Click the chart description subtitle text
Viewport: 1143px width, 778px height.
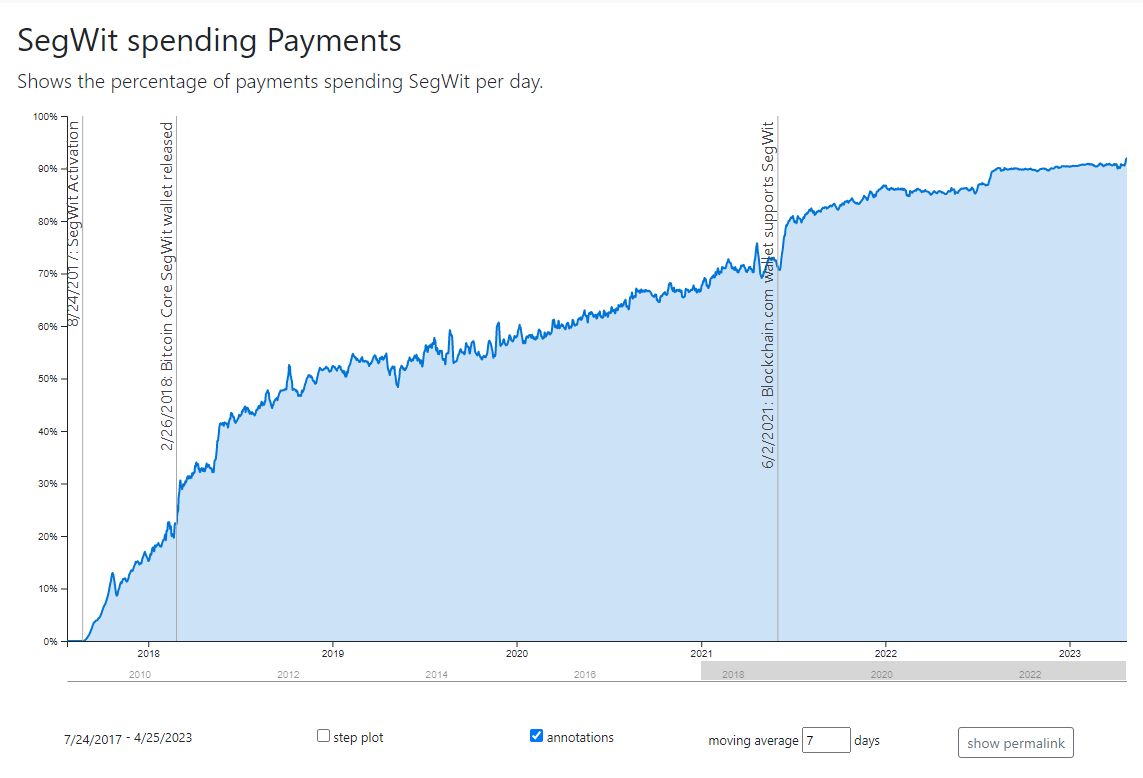click(x=280, y=82)
